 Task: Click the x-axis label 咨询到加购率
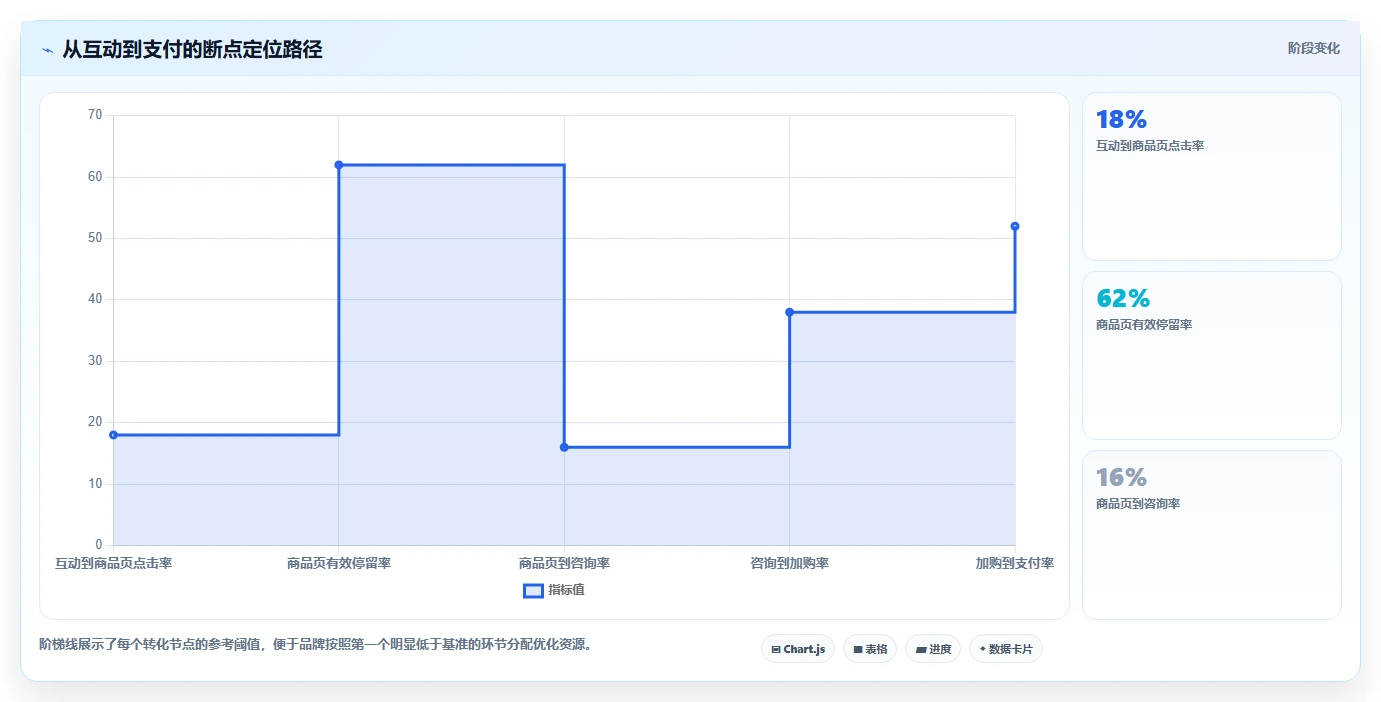coord(789,564)
